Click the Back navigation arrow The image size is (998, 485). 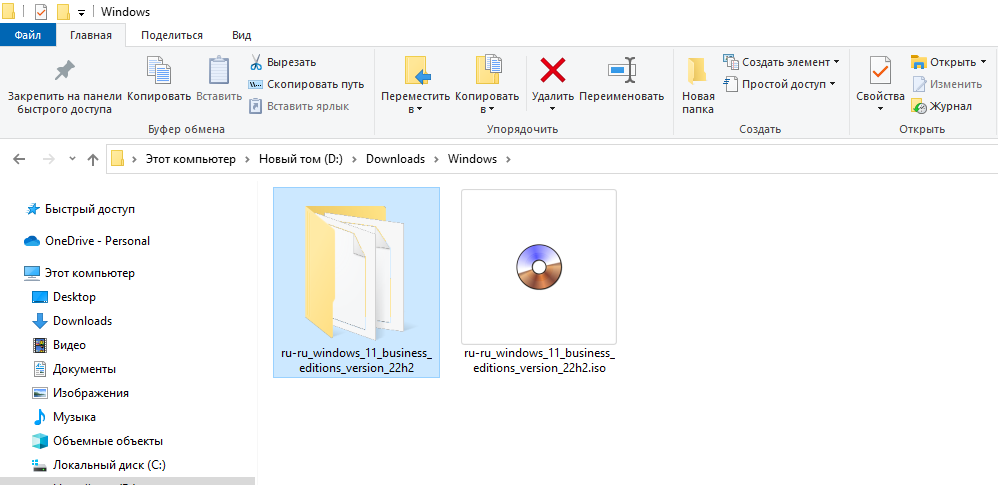[19, 158]
